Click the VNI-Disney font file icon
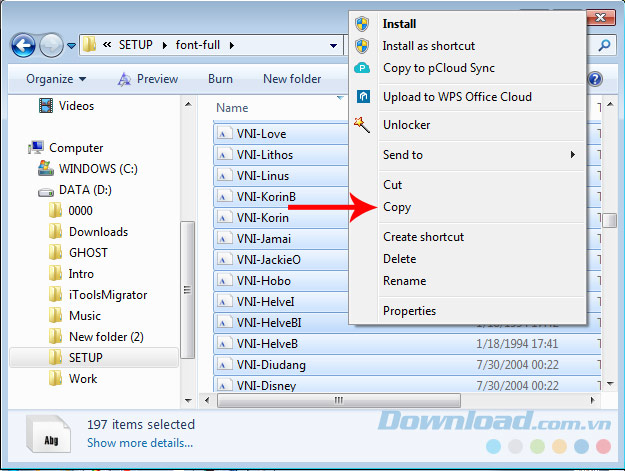Viewport: 625px width, 471px height. point(224,386)
